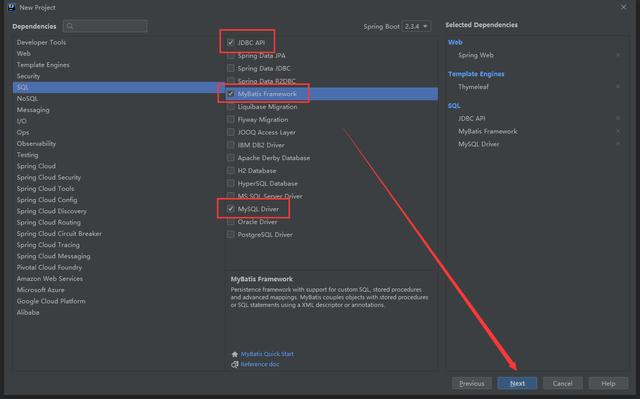Enable JOOQ Access Layer checkbox
The height and width of the screenshot is (399, 640).
click(231, 132)
